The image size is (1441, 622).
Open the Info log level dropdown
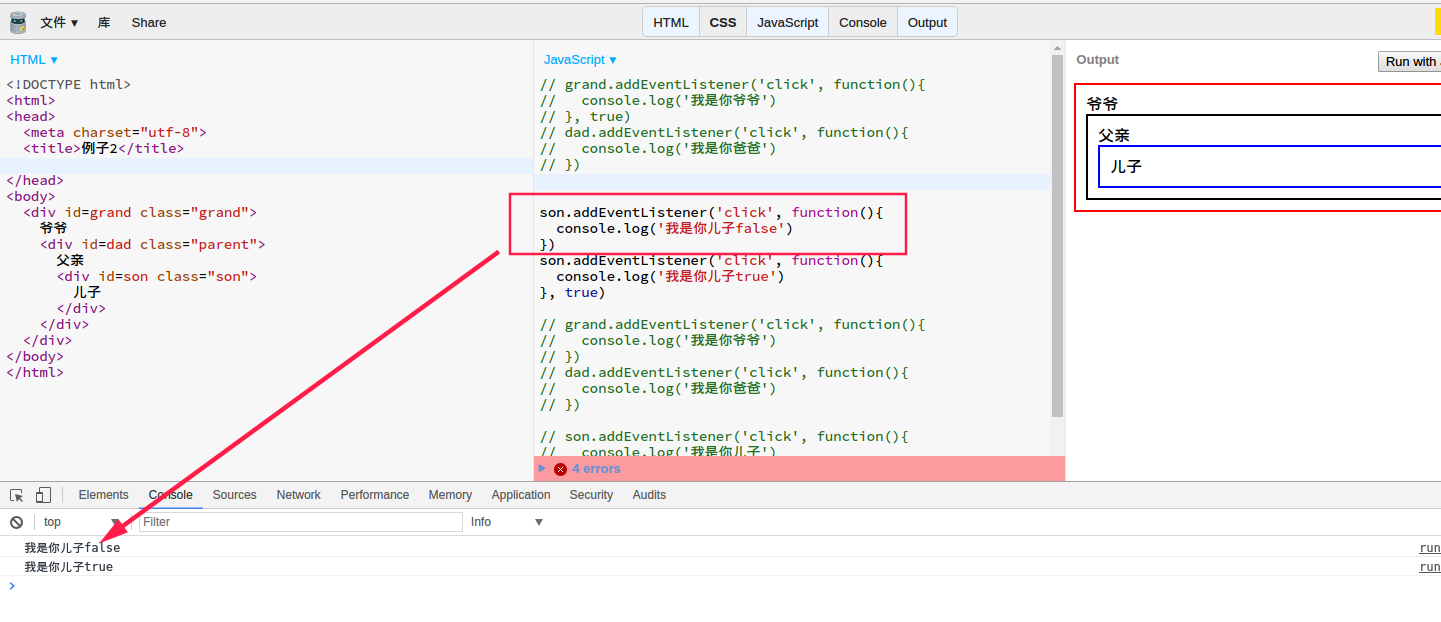507,522
